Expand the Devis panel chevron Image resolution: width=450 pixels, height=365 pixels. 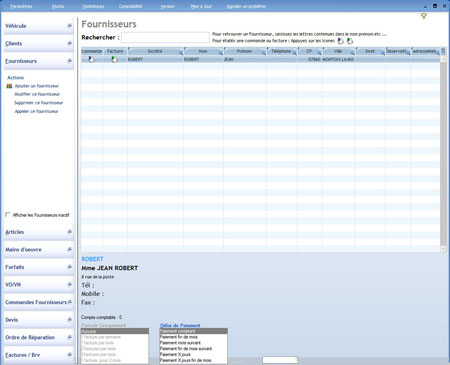(70, 320)
